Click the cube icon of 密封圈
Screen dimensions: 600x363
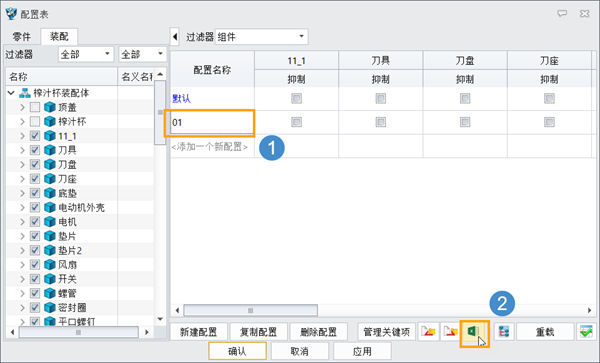50,308
